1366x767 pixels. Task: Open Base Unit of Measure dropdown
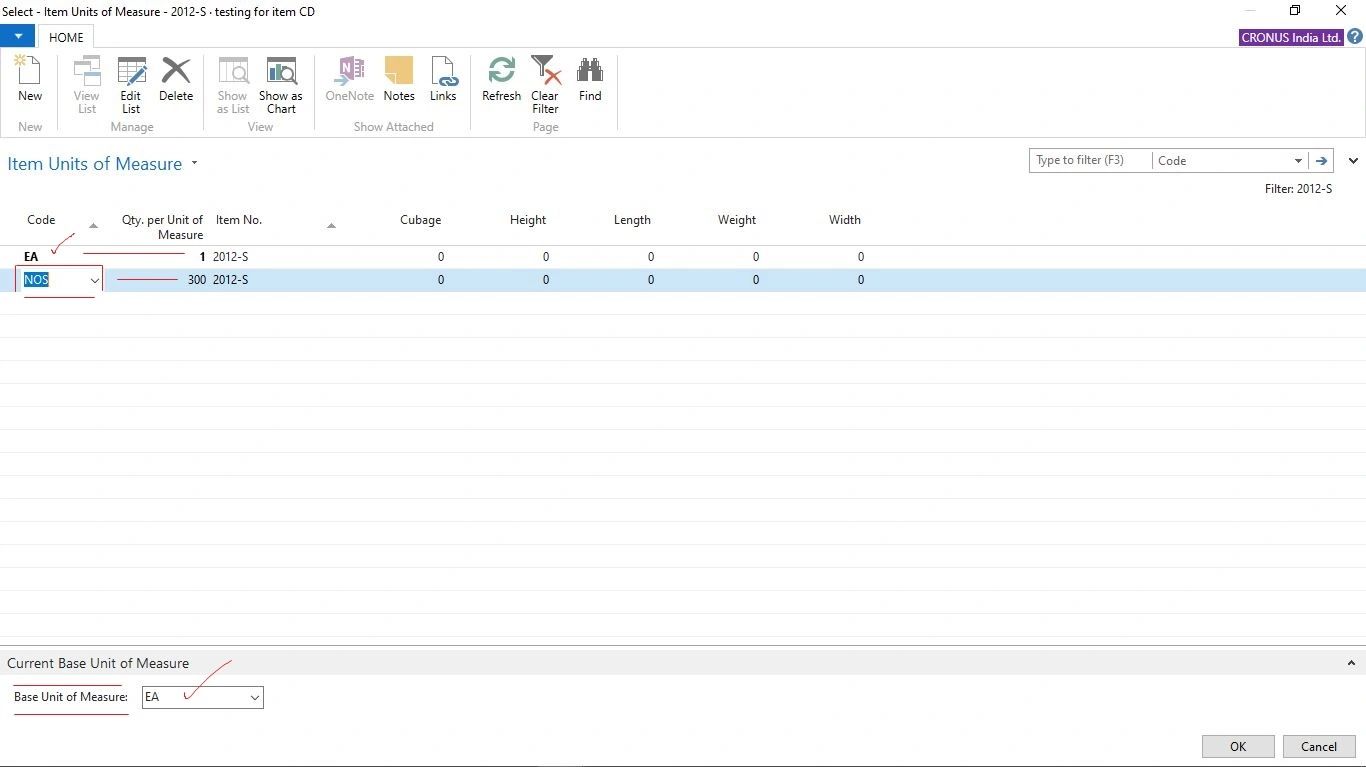tap(255, 698)
